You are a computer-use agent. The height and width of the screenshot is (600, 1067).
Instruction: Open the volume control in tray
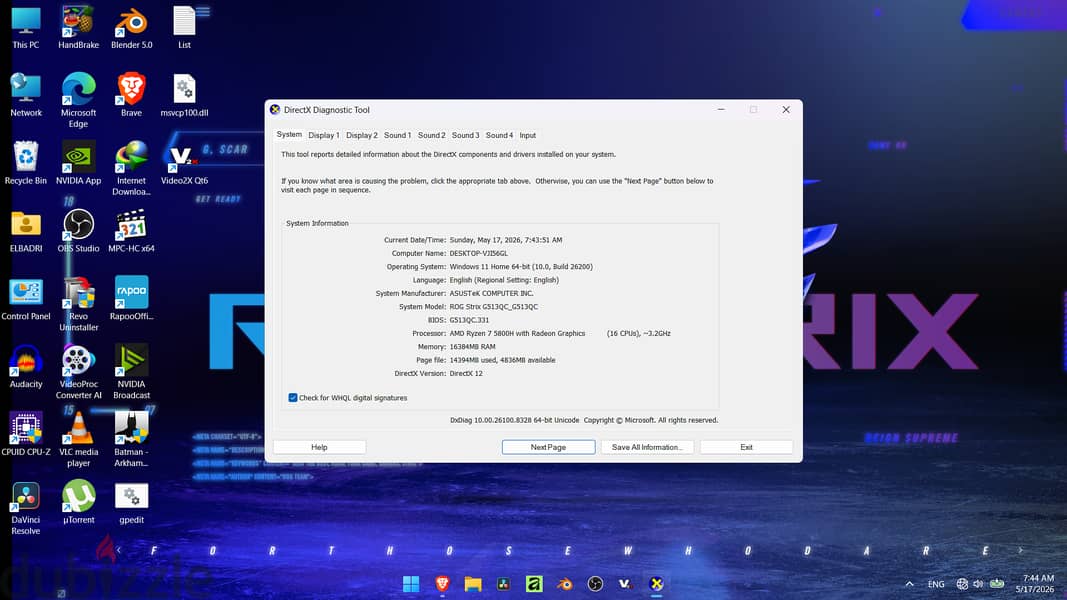(979, 584)
